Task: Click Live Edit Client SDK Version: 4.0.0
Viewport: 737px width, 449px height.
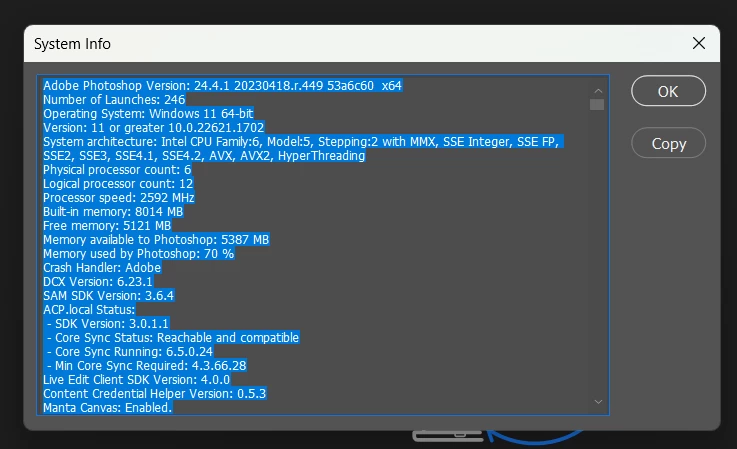Action: click(x=137, y=379)
